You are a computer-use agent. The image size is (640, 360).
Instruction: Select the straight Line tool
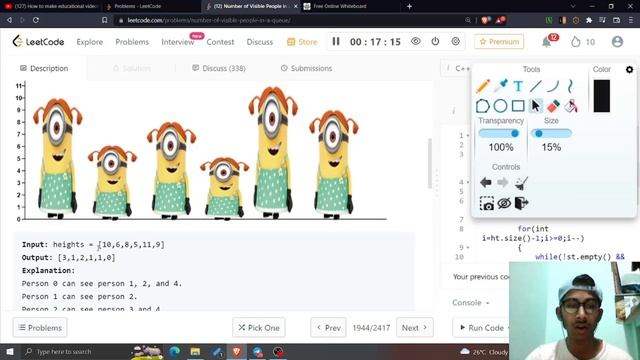pos(536,86)
